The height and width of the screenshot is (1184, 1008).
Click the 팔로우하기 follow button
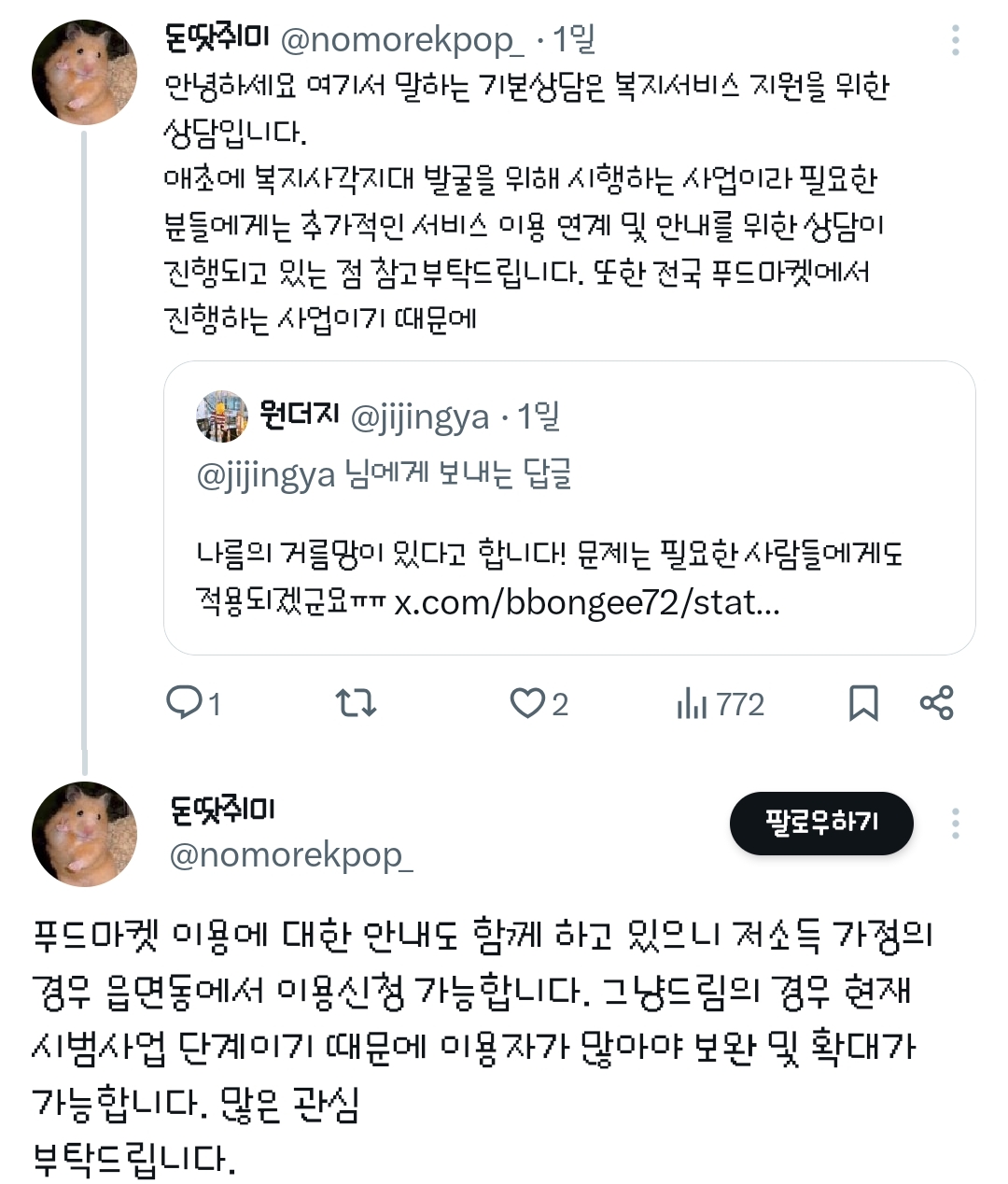coord(821,823)
